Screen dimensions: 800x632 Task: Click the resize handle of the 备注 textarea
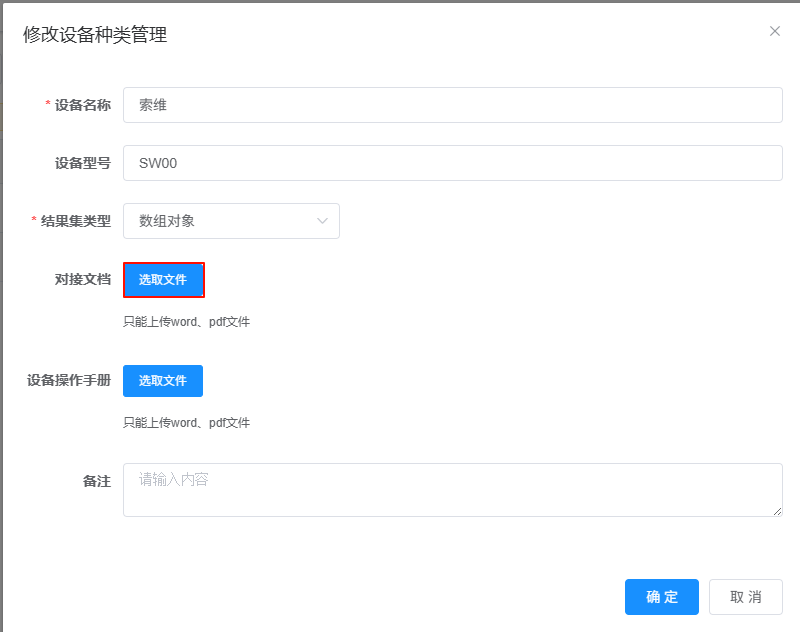[x=776, y=511]
